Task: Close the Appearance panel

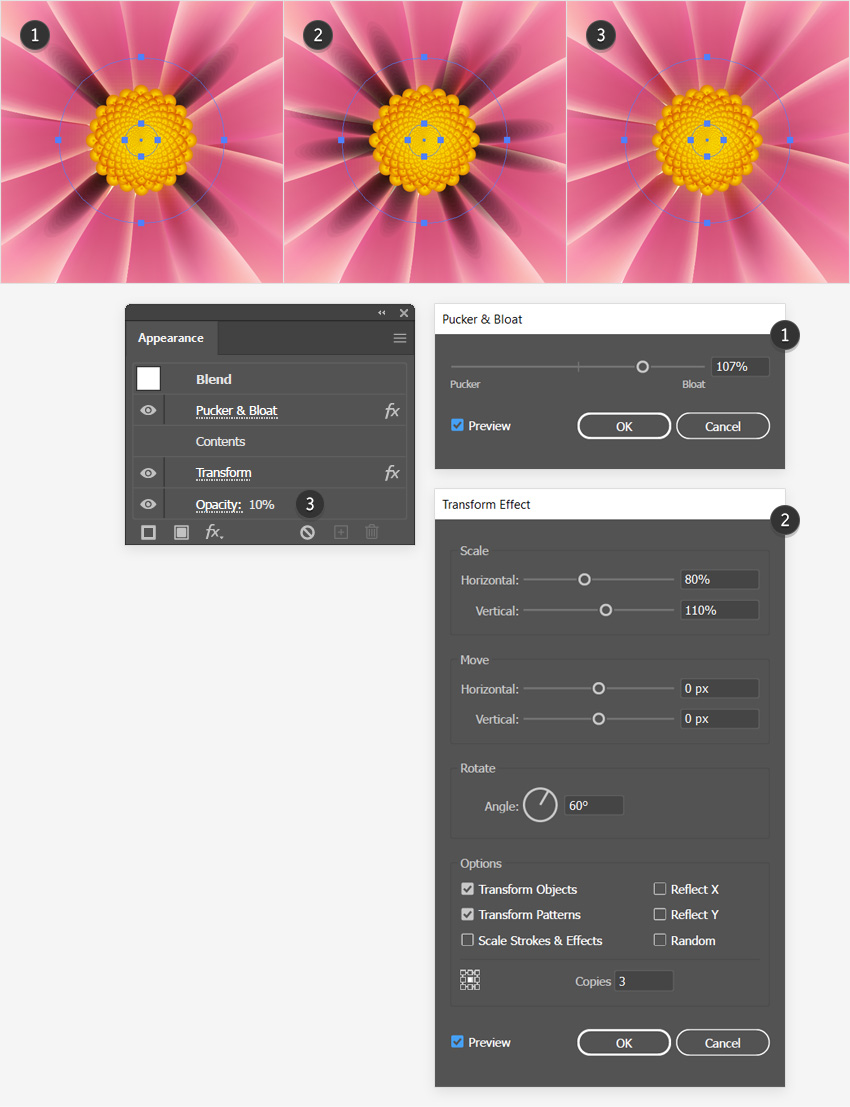Action: click(x=404, y=313)
